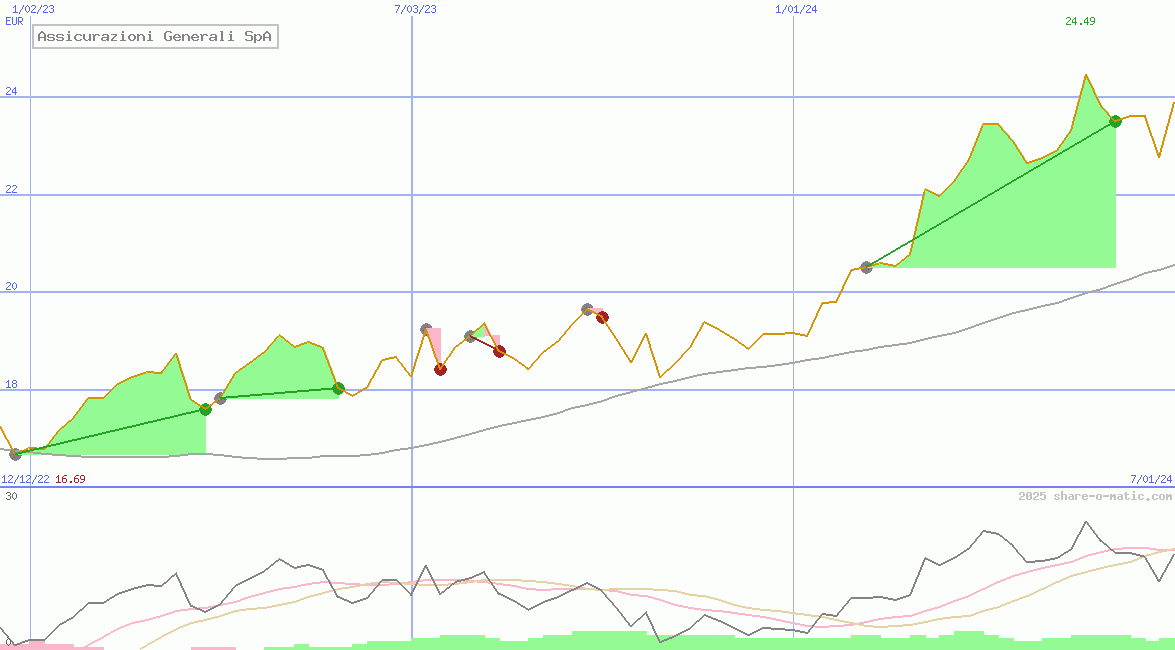Click the gray entry dot near 20.5

point(866,267)
